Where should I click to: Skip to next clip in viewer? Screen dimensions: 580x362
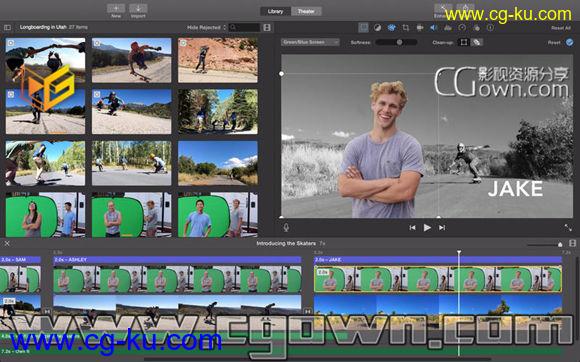click(442, 228)
